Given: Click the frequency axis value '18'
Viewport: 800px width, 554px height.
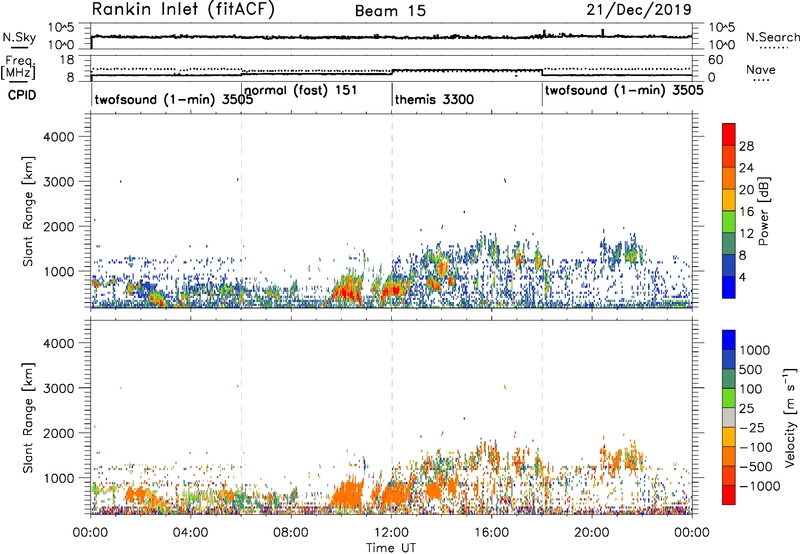Looking at the screenshot, I should (x=67, y=60).
